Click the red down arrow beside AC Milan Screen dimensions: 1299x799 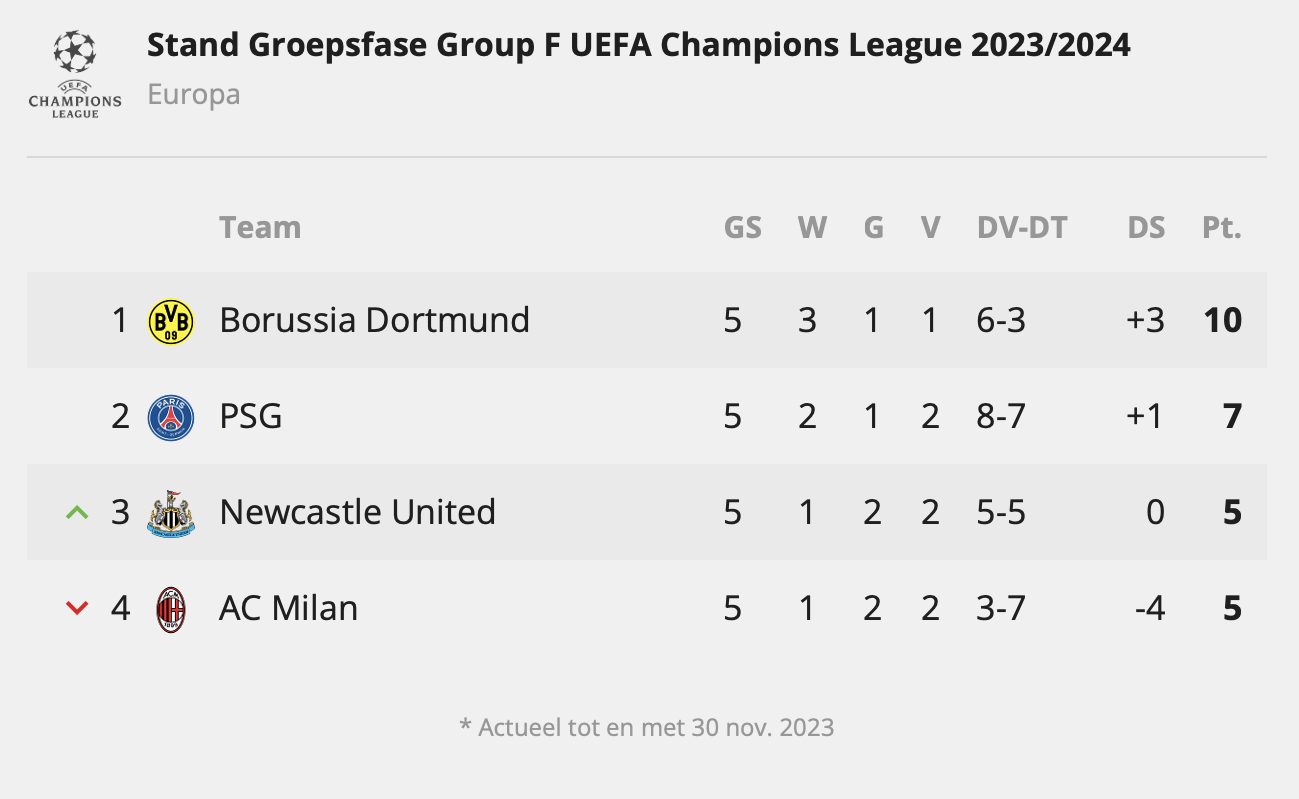[77, 608]
